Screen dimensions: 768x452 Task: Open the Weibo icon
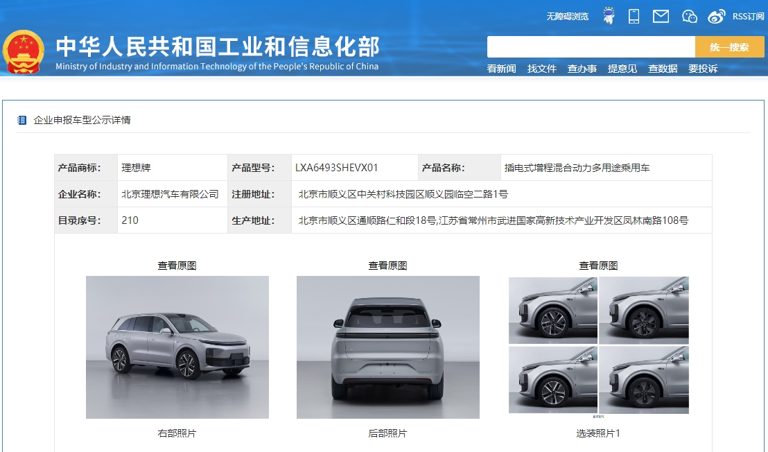pos(716,16)
